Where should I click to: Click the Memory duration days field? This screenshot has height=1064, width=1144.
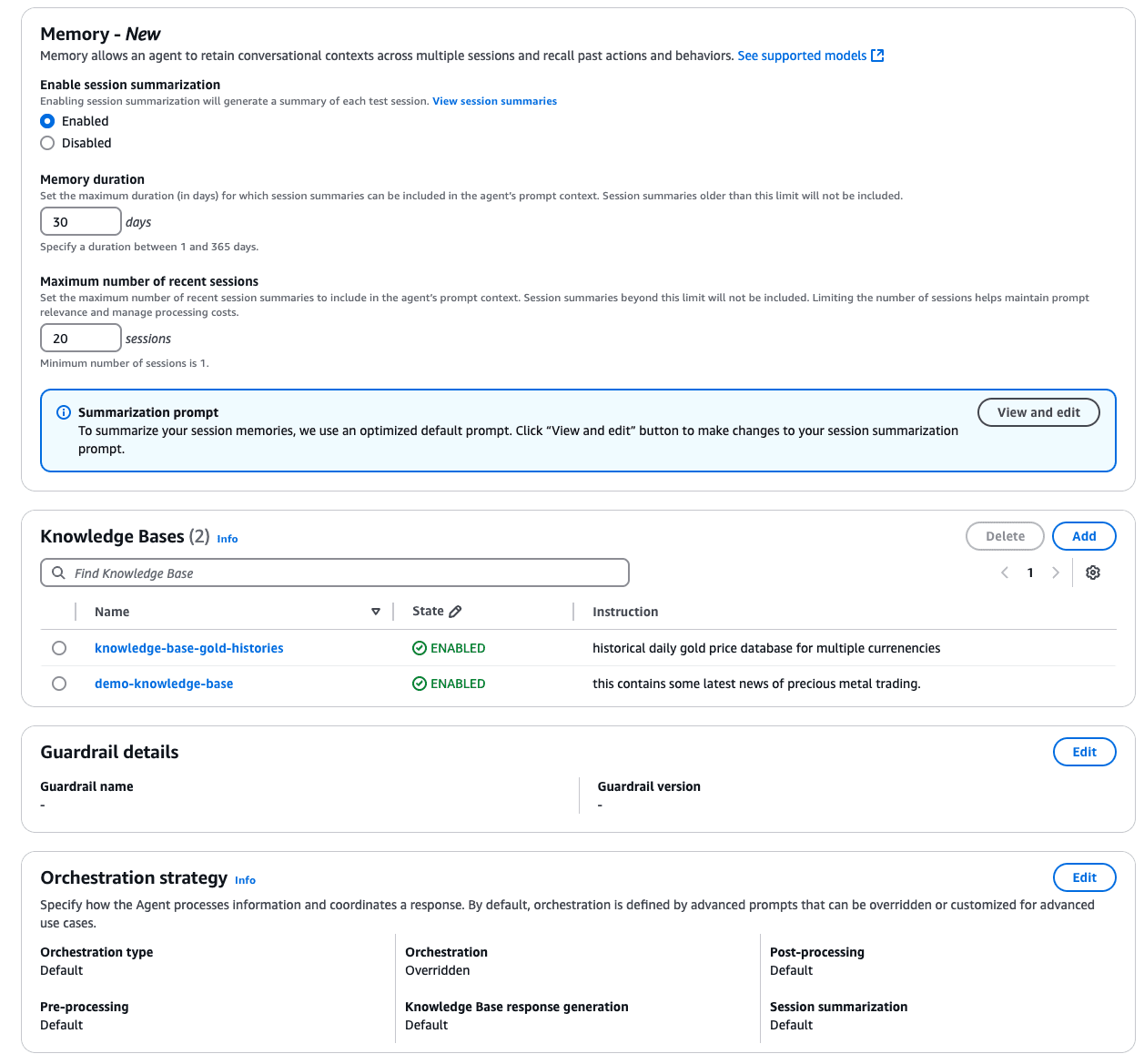click(x=80, y=222)
